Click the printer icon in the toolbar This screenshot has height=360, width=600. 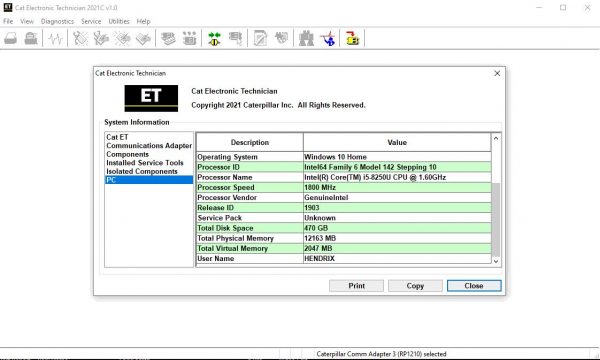[31, 38]
